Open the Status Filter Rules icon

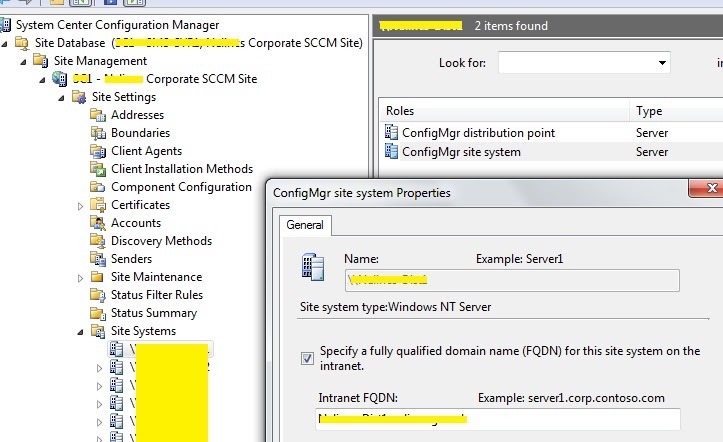click(98, 295)
